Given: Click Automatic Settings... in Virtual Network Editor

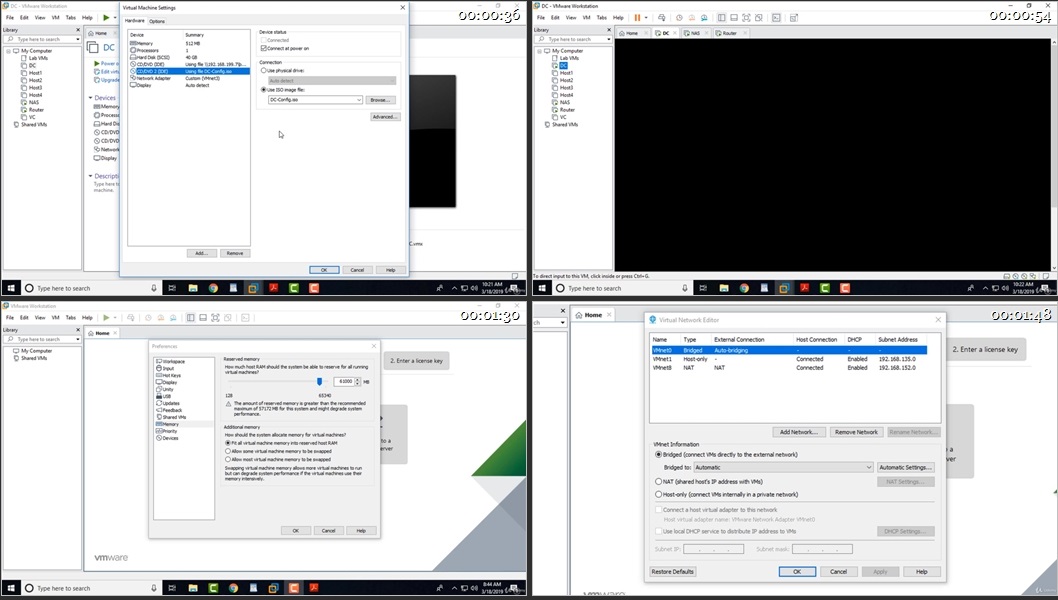Looking at the screenshot, I should click(x=906, y=467).
